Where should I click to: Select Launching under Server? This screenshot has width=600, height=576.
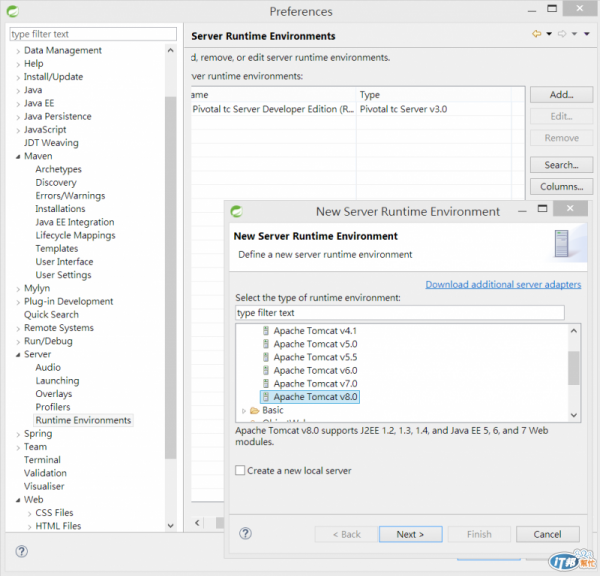pyautogui.click(x=57, y=380)
